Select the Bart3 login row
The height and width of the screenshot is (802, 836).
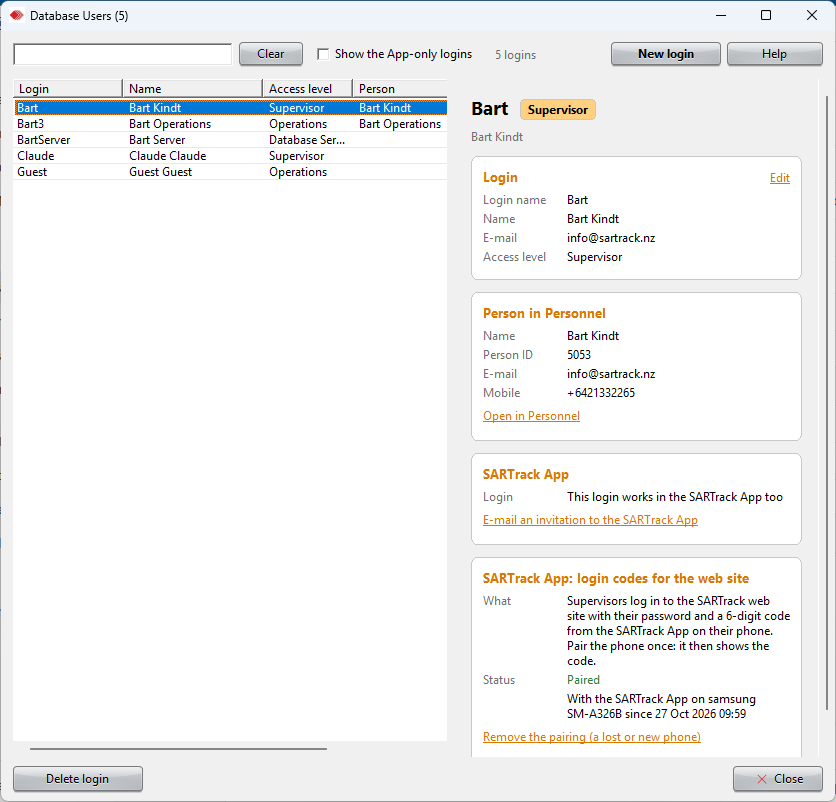click(230, 124)
